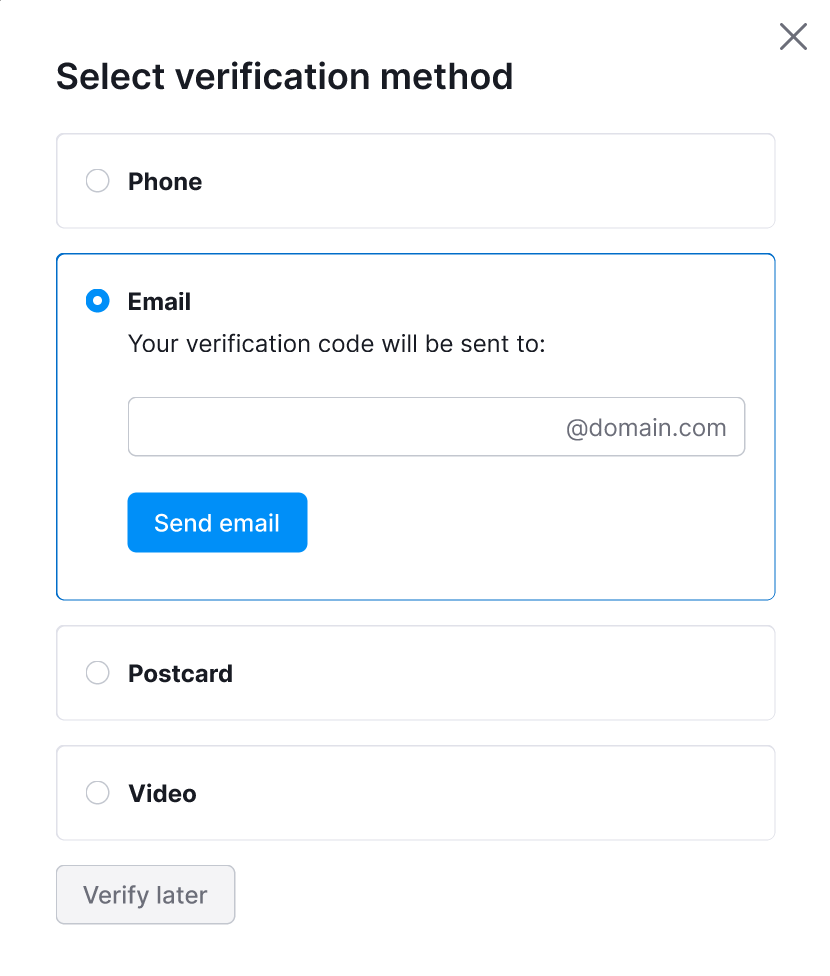
Task: Click the Postcard option card
Action: 415,672
